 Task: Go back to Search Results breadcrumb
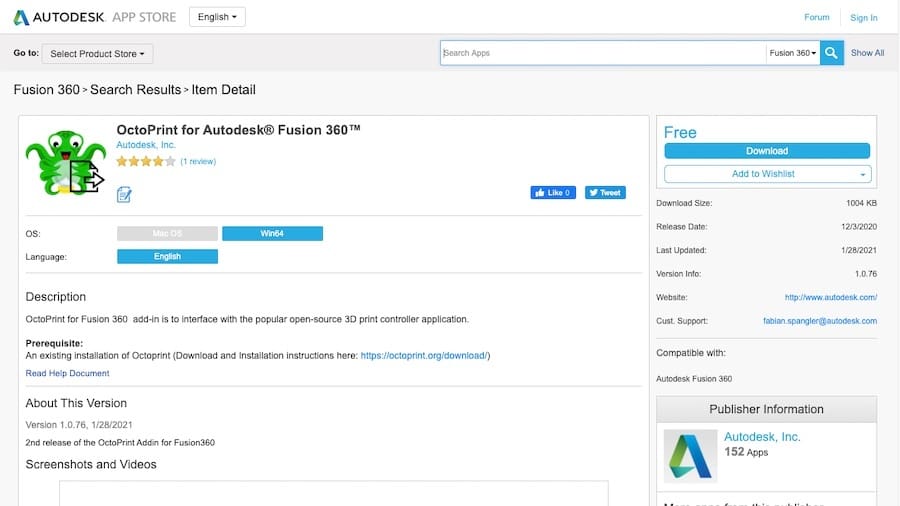[135, 89]
